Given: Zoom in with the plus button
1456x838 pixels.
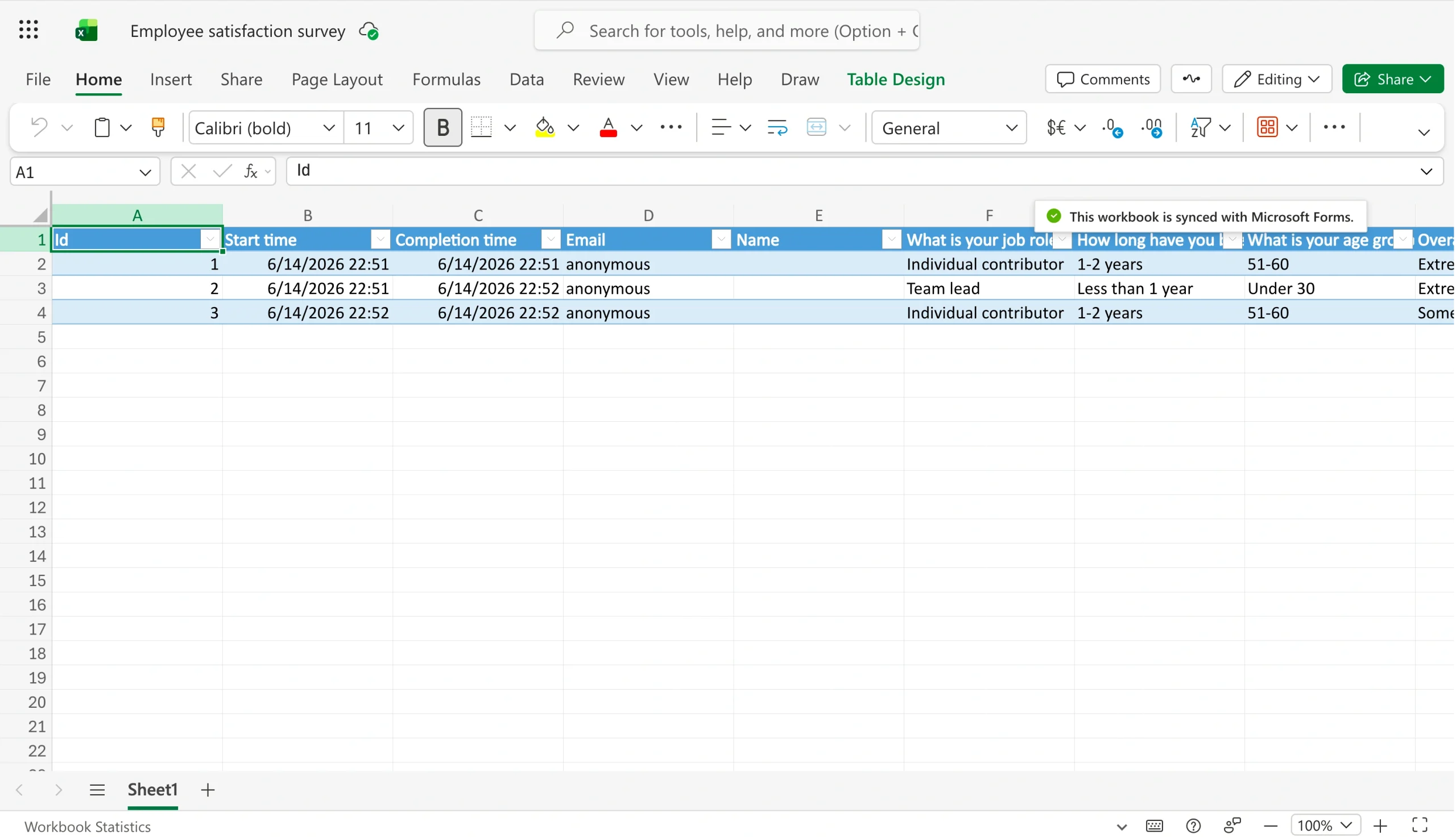Looking at the screenshot, I should tap(1381, 827).
